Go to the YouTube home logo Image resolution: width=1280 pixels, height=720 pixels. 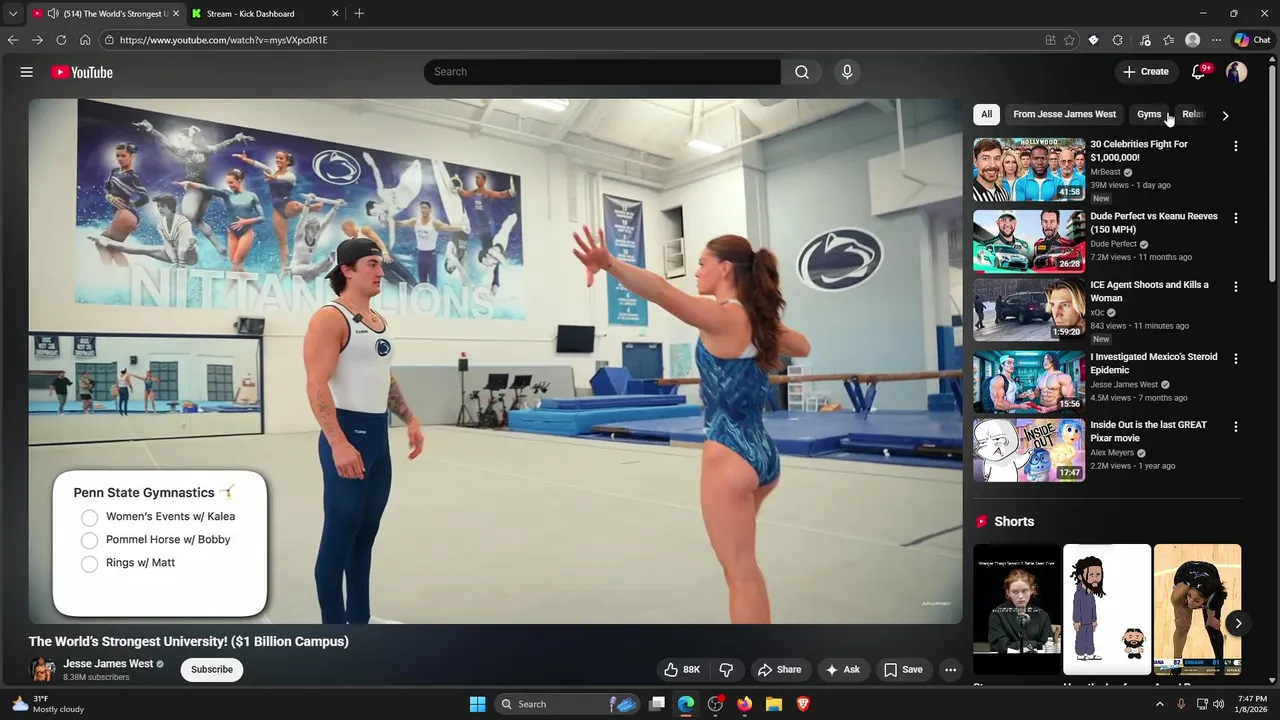pyautogui.click(x=82, y=72)
